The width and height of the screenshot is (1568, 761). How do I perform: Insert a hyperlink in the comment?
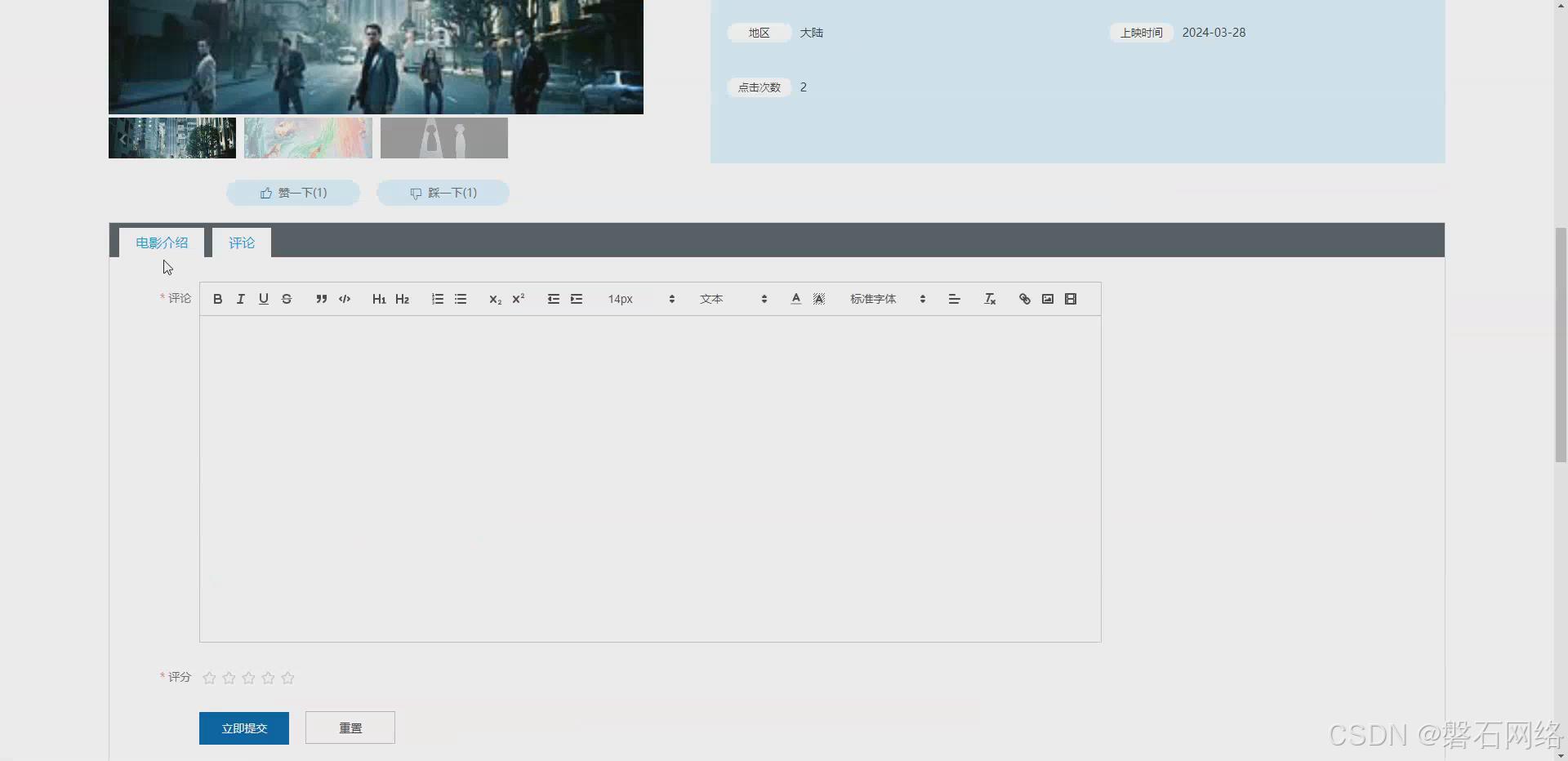coord(1025,299)
